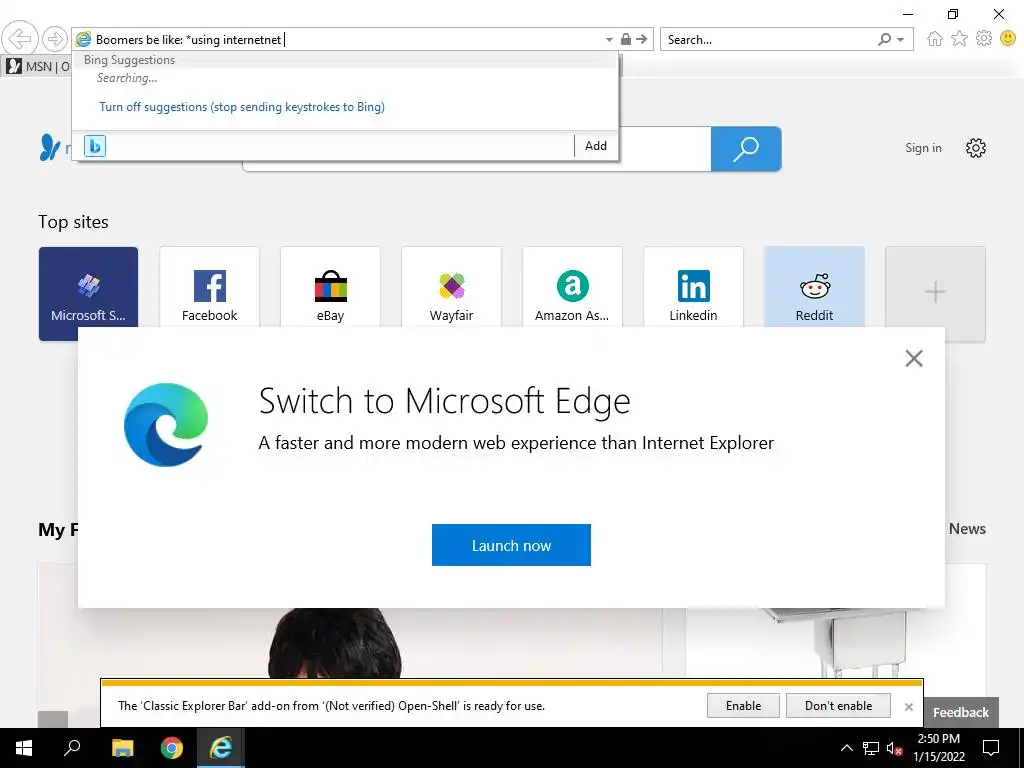Click the smiley feedback icon
Screen dimensions: 1024x768
click(x=1008, y=39)
